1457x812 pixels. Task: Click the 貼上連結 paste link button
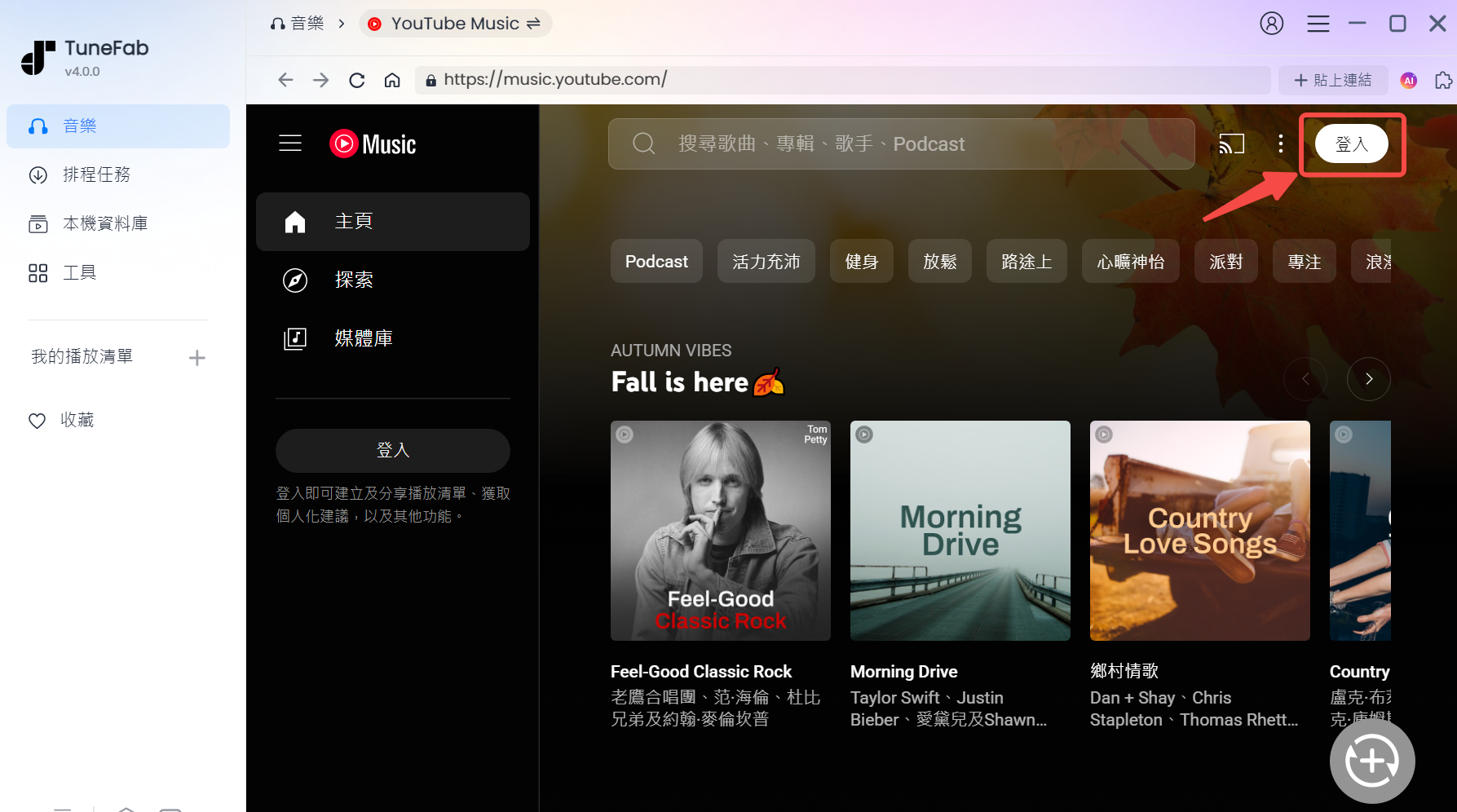pyautogui.click(x=1334, y=80)
